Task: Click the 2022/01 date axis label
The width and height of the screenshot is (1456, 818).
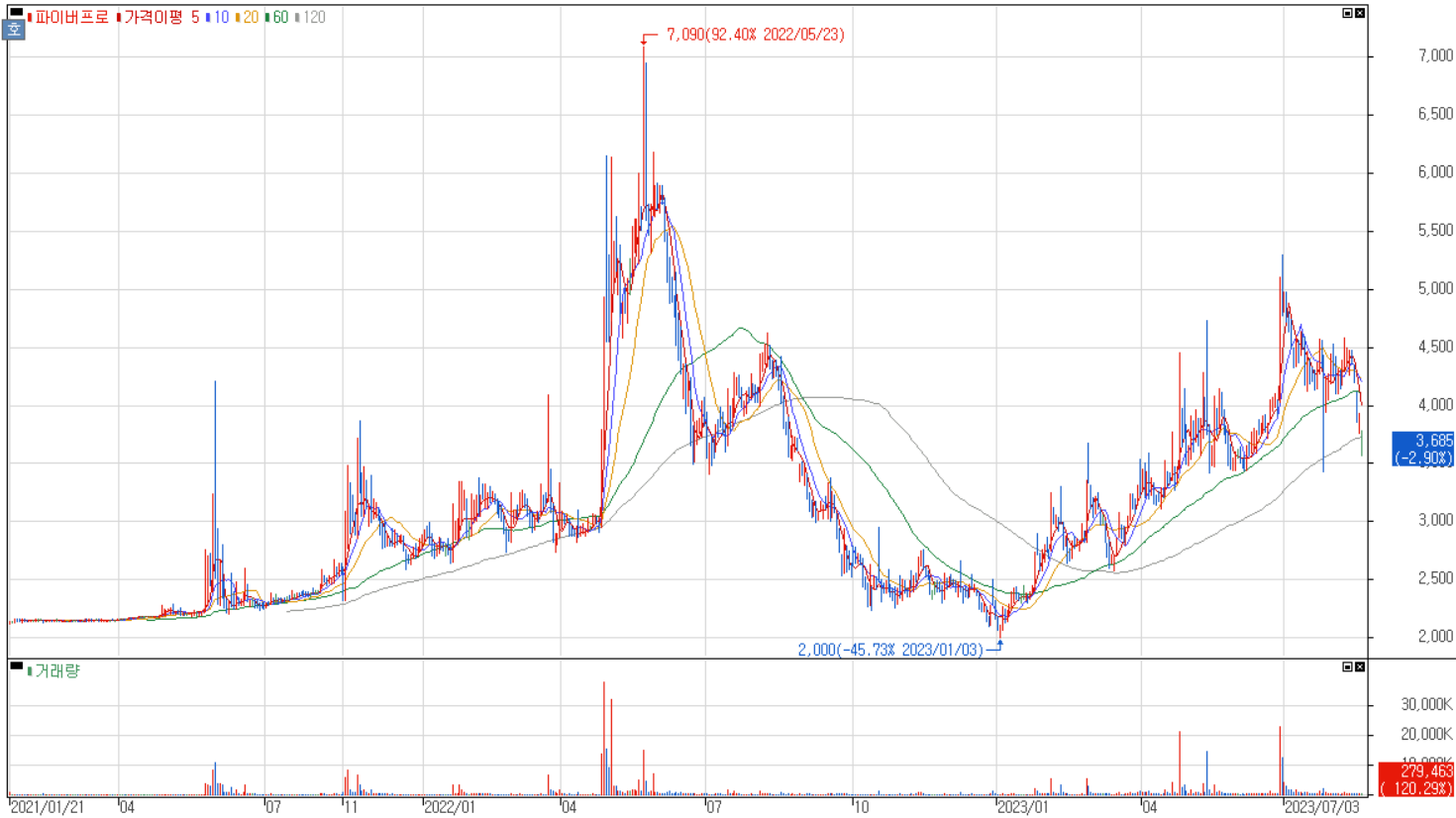Action: click(450, 807)
